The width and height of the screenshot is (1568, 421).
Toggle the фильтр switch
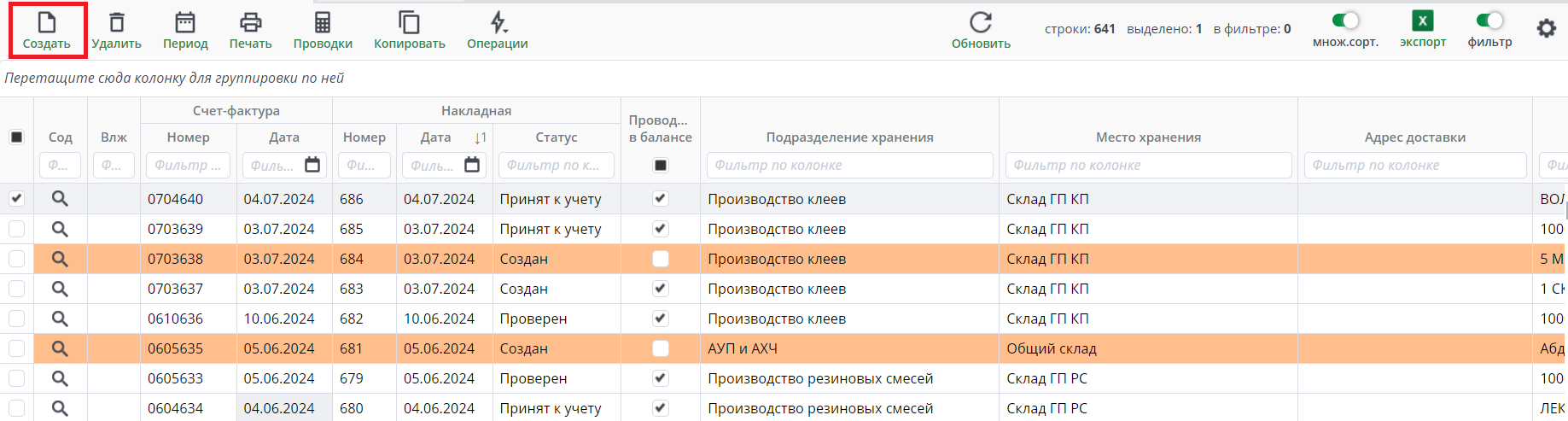tap(1489, 20)
